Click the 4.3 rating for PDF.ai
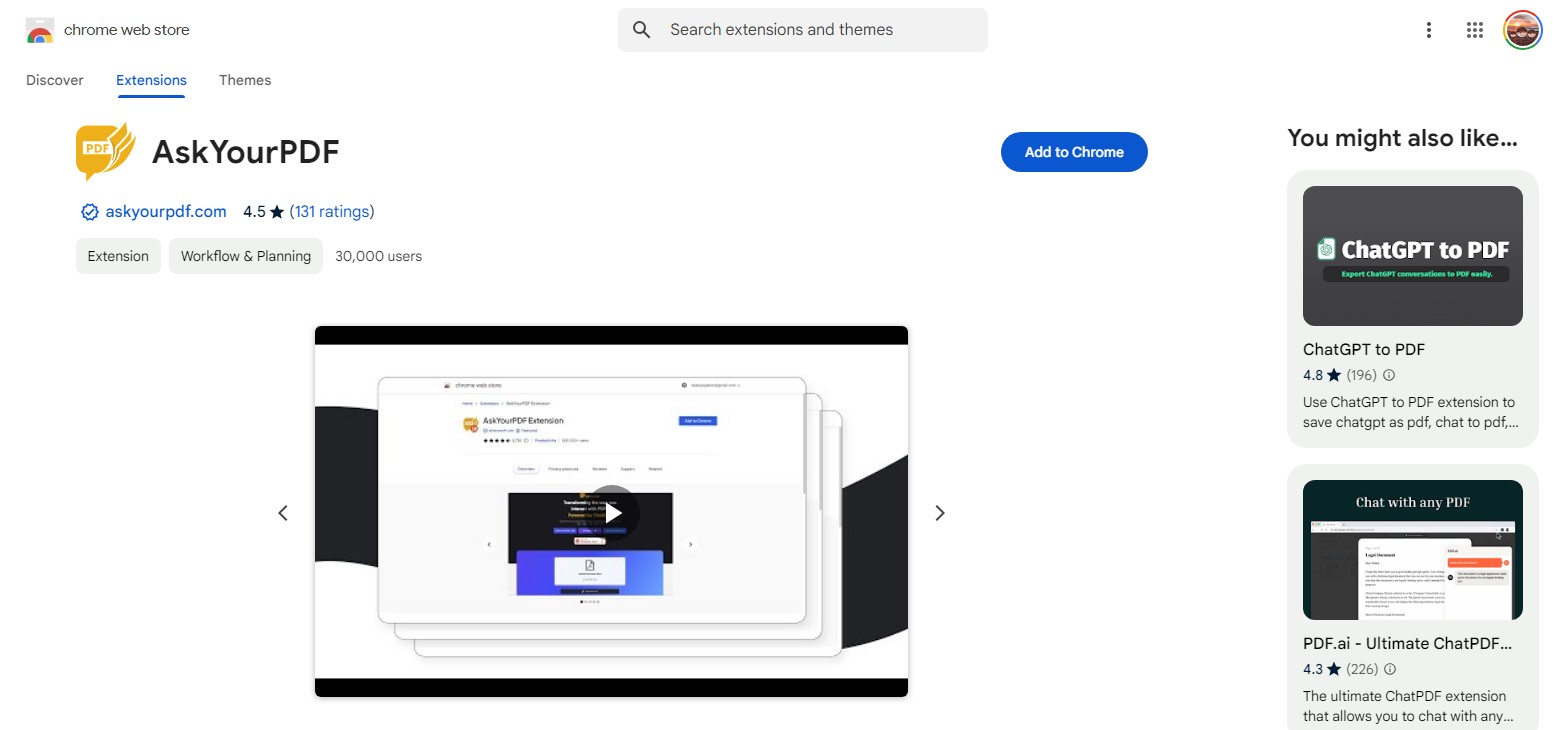 [1313, 670]
